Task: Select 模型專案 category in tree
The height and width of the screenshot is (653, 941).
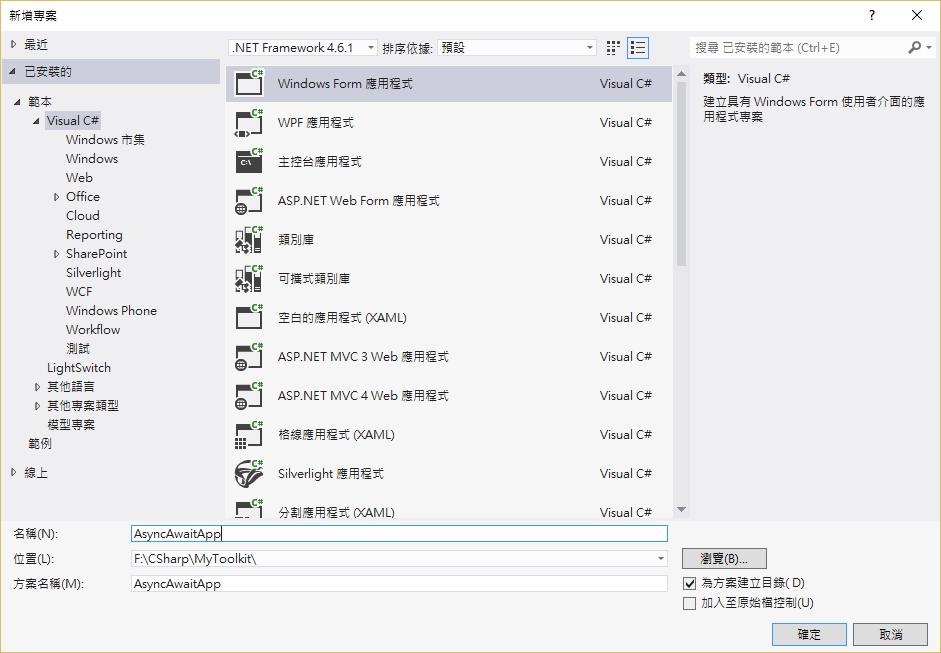Action: [x=71, y=425]
